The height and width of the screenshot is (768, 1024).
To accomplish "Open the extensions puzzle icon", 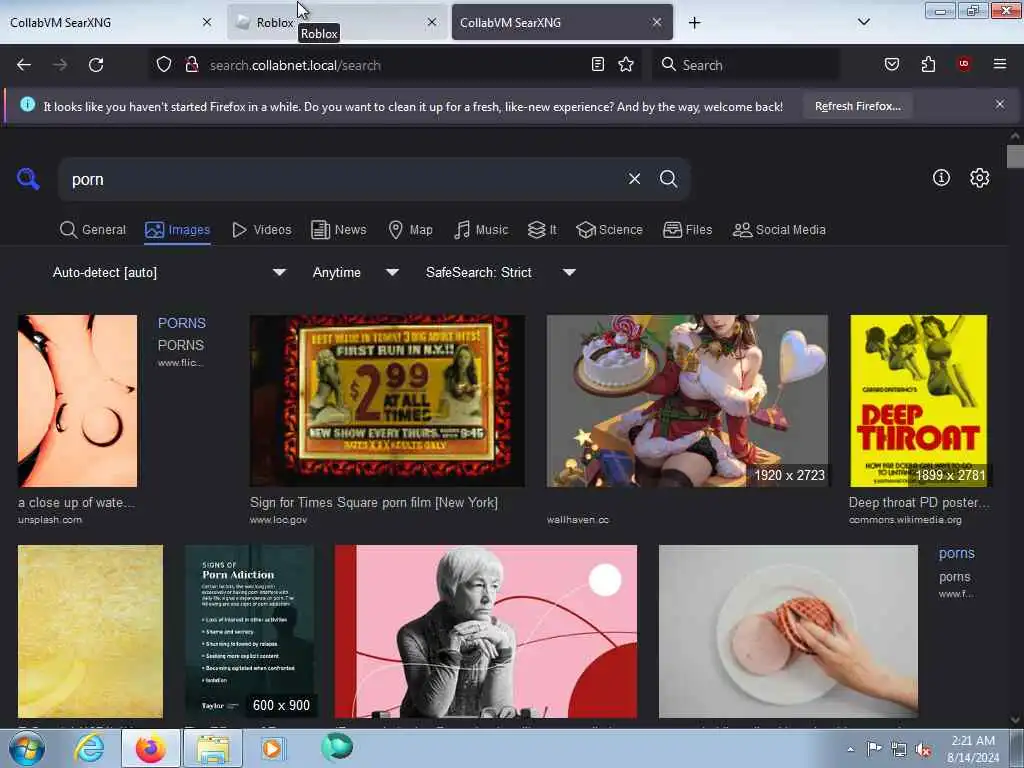I will pyautogui.click(x=928, y=65).
